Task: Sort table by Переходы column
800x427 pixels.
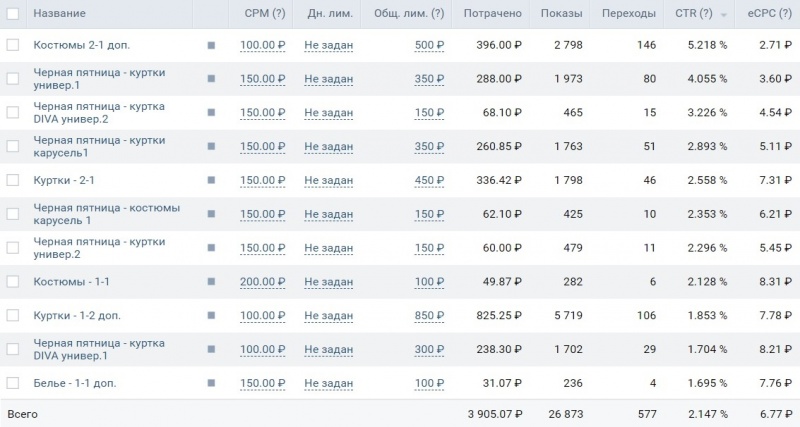Action: point(629,13)
